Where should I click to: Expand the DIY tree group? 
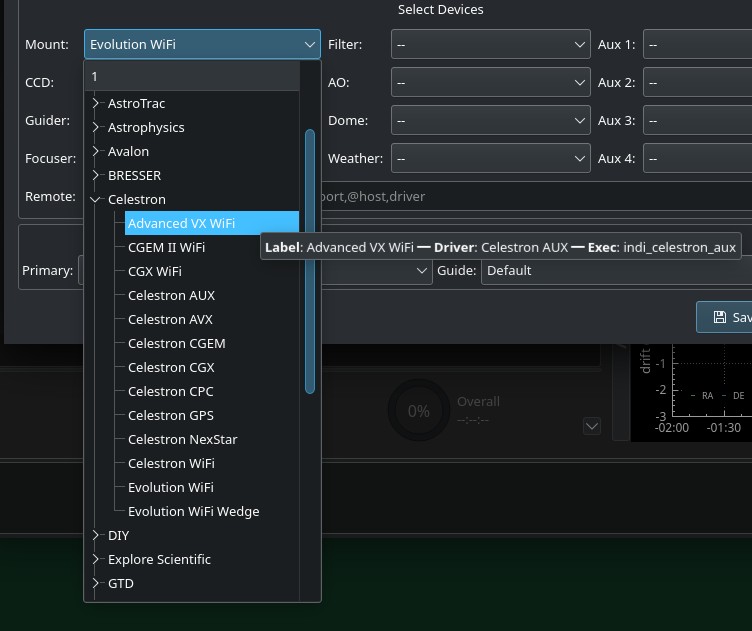[95, 535]
